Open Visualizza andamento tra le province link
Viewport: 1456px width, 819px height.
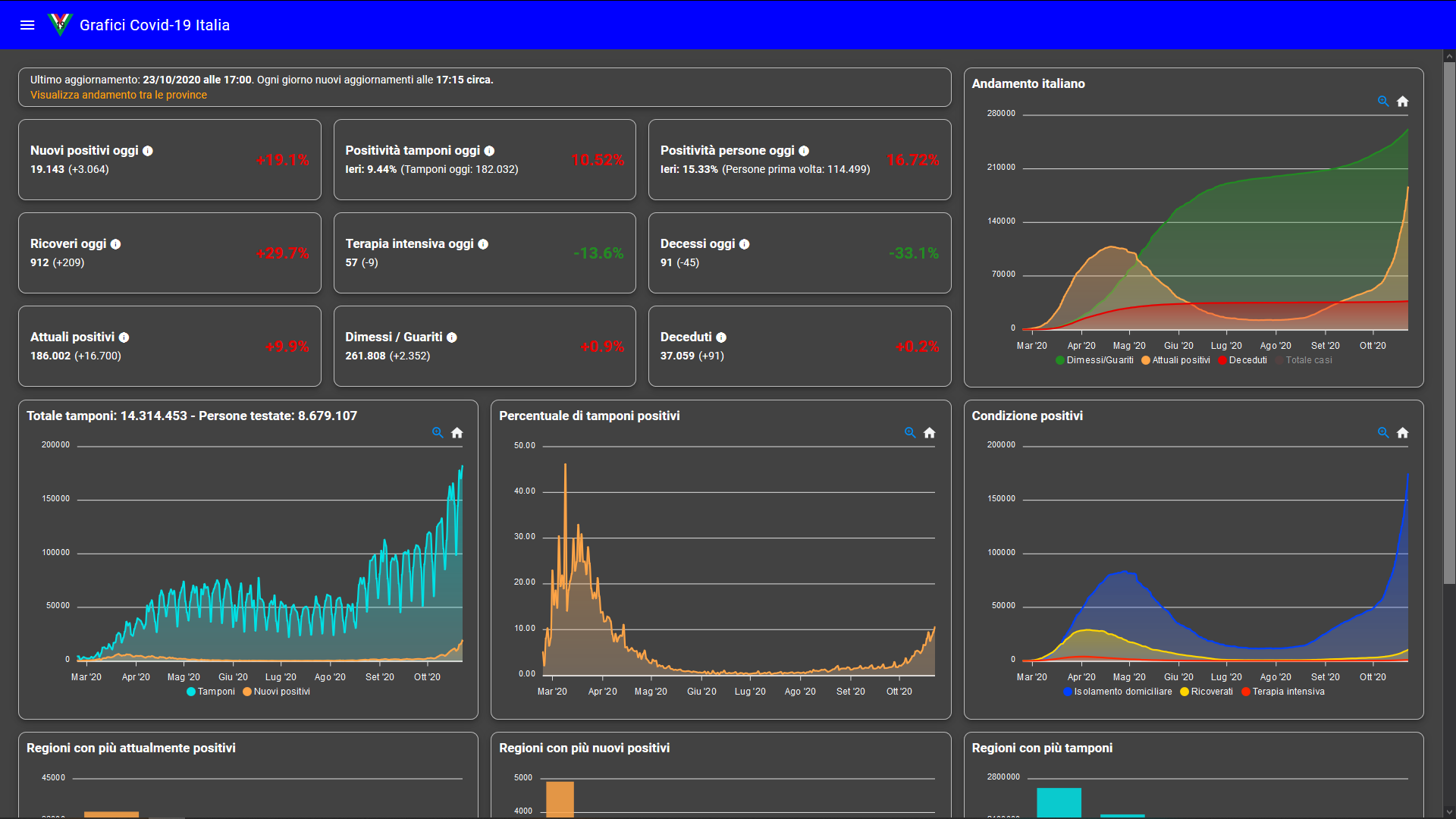point(118,95)
